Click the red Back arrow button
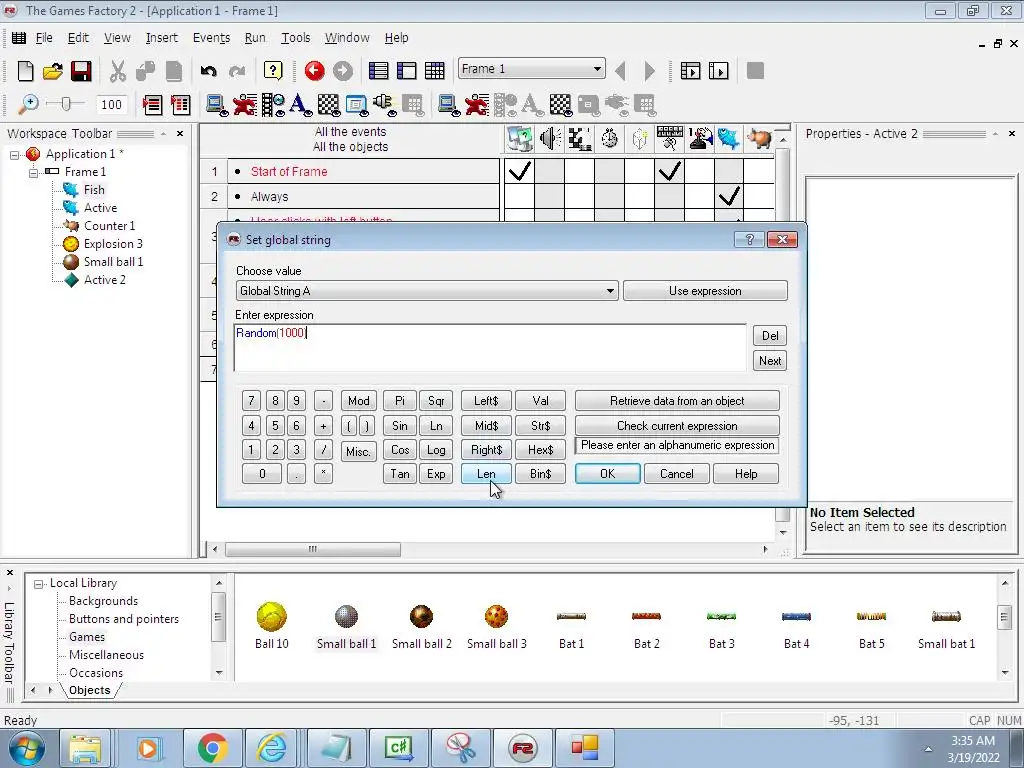 (314, 71)
